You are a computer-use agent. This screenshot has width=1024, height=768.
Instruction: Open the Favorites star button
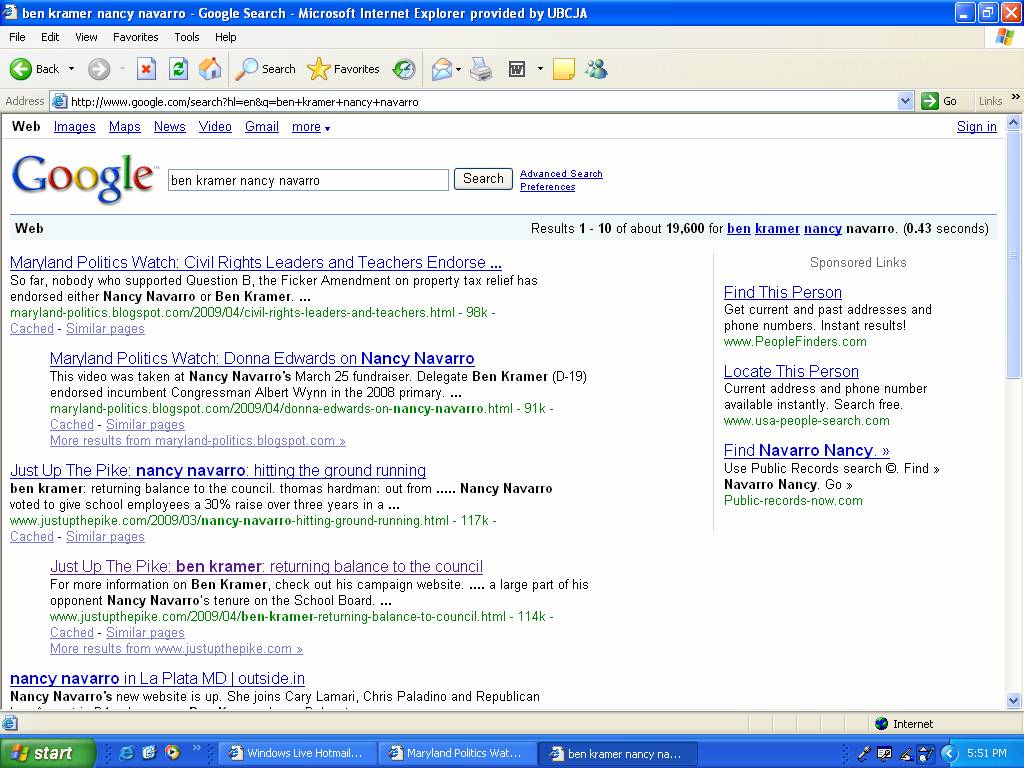343,69
